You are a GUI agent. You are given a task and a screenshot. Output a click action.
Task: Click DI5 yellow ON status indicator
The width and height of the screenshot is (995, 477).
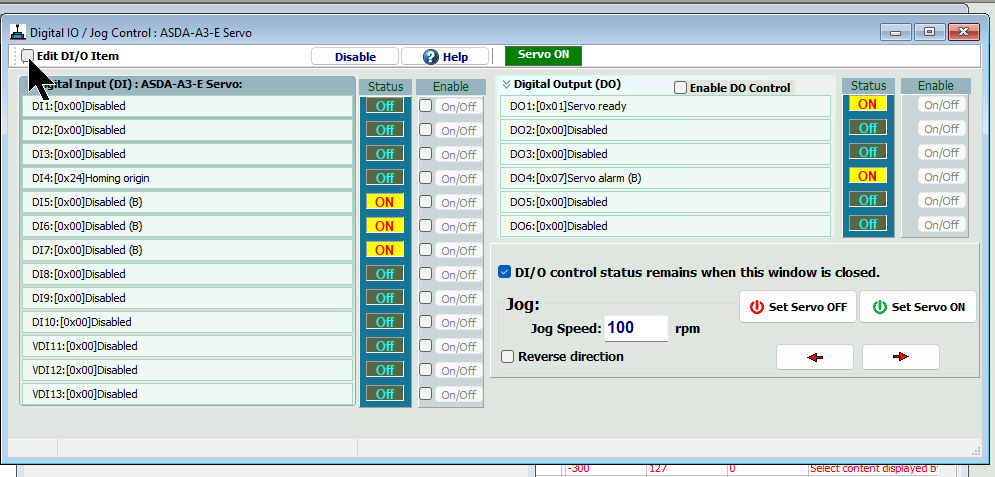(385, 202)
